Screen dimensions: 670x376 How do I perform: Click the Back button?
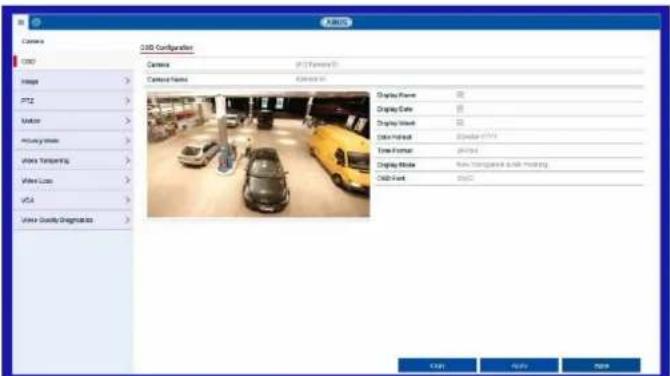601,366
